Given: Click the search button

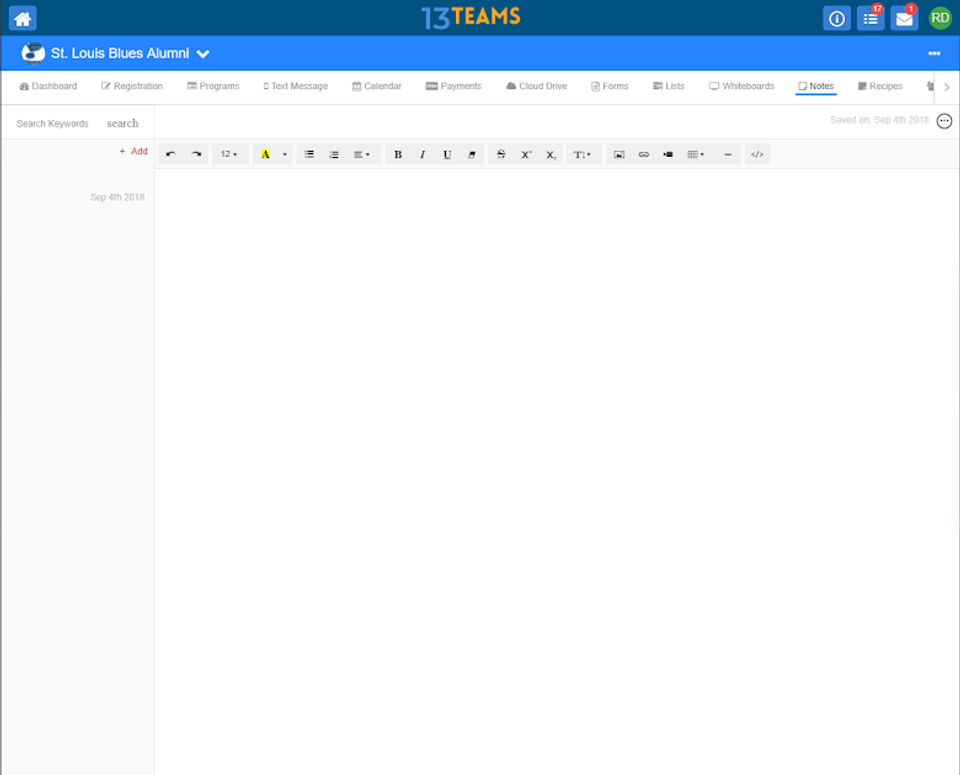Looking at the screenshot, I should click(122, 124).
